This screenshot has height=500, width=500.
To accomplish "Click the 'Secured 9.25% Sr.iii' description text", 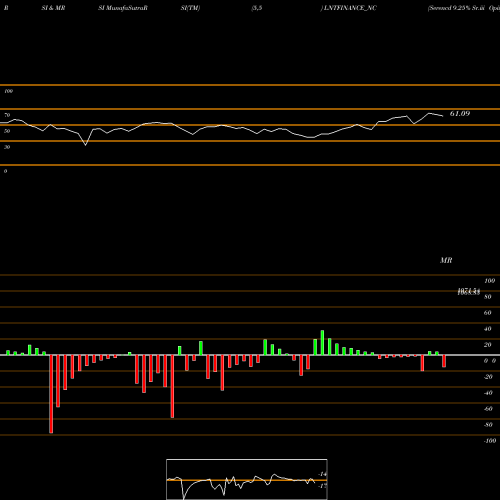I will click(457, 8).
